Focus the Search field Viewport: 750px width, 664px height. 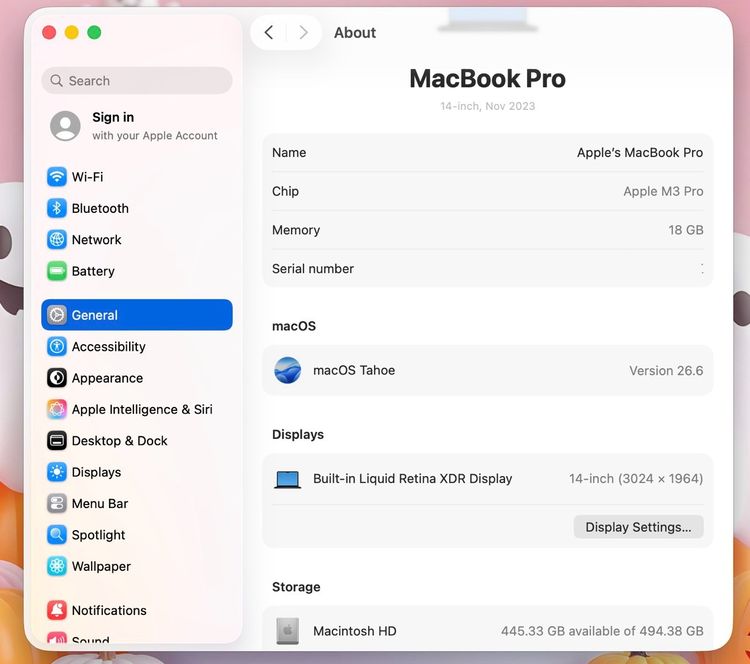(x=137, y=80)
